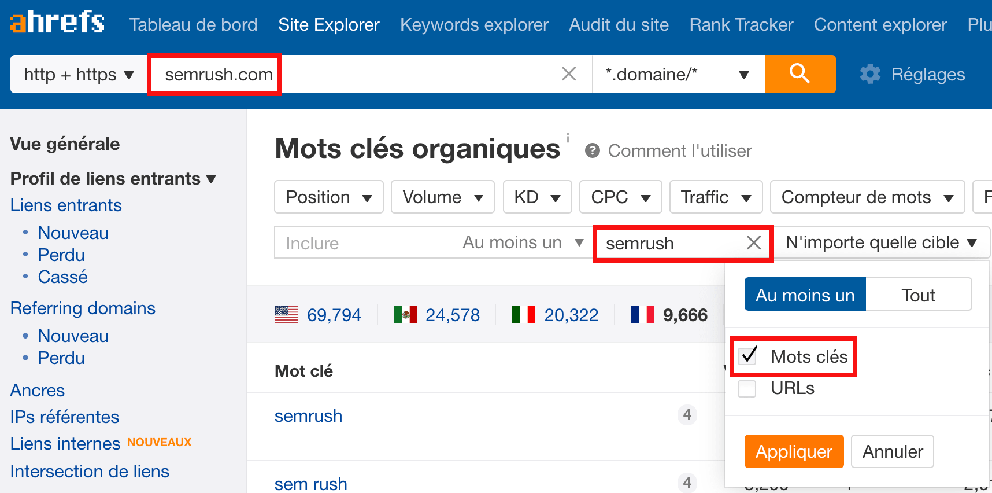The height and width of the screenshot is (493, 992).
Task: Open Cassé backlinks link
Action: [x=63, y=277]
